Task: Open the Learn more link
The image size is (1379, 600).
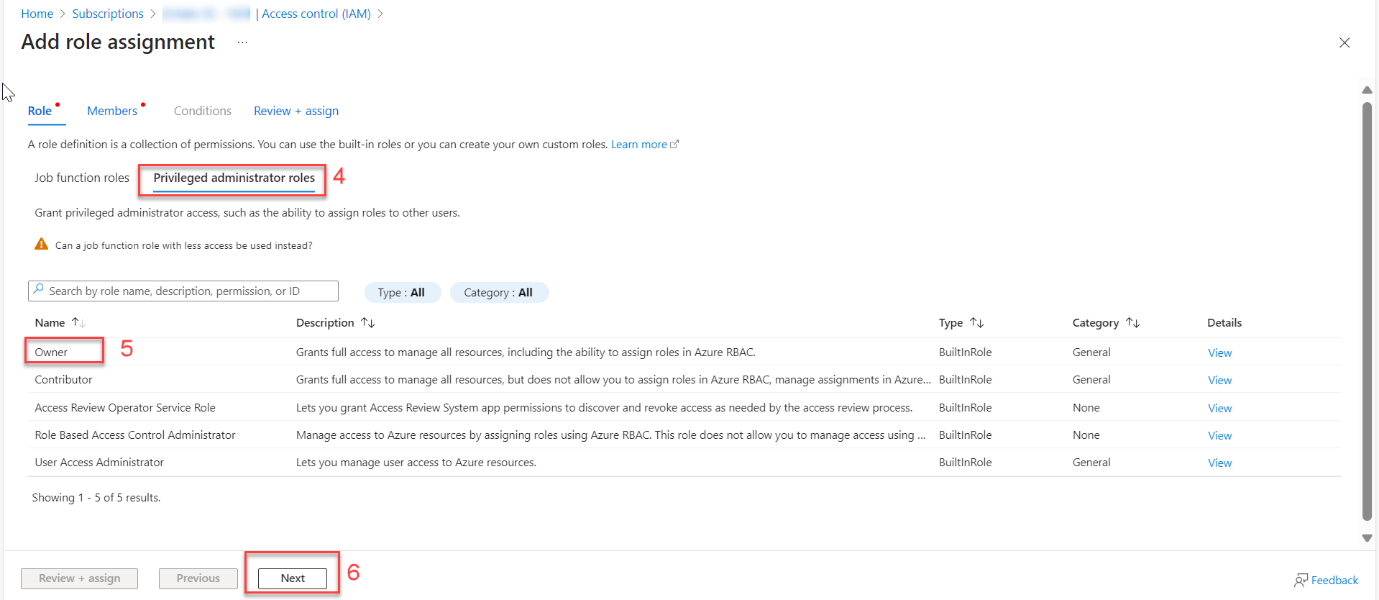Action: pos(639,144)
